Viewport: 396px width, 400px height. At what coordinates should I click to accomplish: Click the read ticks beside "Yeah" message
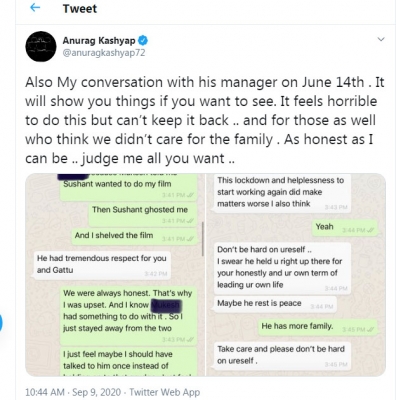point(371,230)
